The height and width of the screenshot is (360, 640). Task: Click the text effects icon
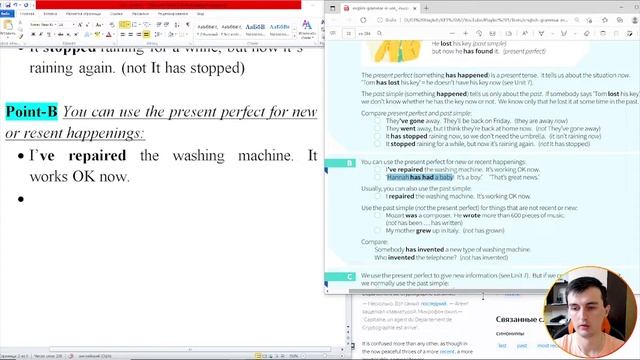point(87,35)
